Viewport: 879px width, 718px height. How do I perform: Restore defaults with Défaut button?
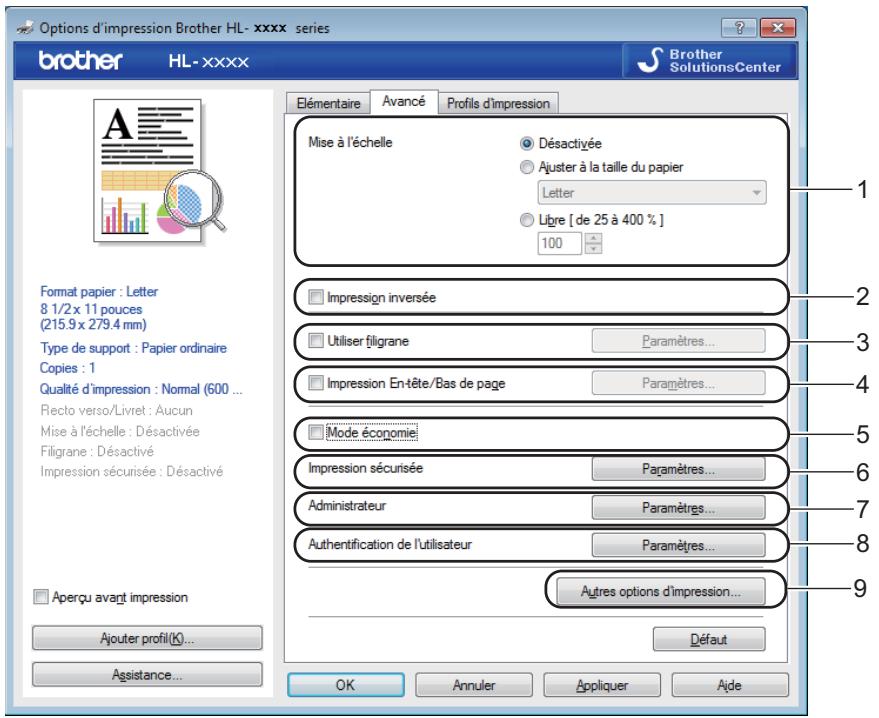(709, 639)
